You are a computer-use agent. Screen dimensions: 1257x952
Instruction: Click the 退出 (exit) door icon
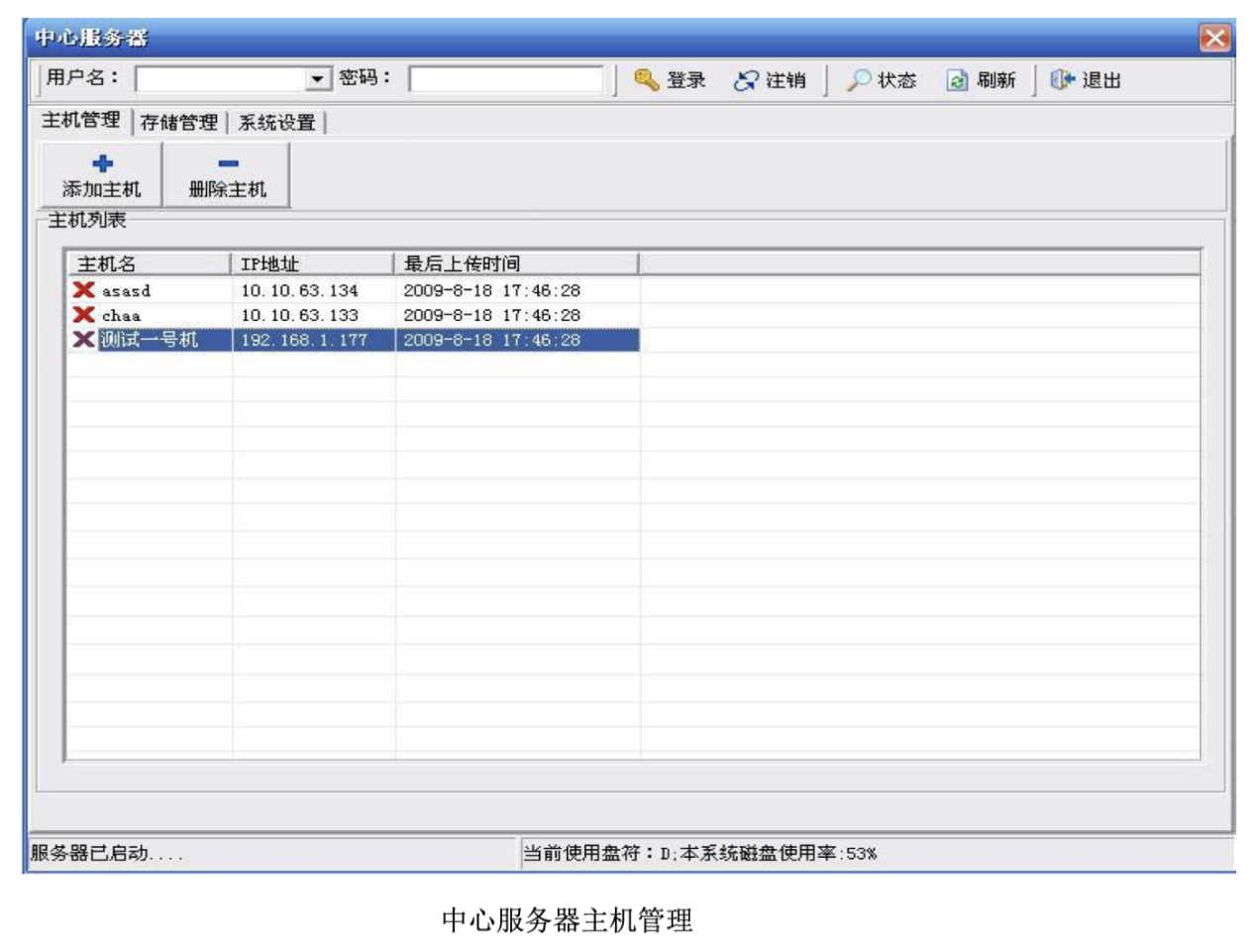coord(1062,79)
